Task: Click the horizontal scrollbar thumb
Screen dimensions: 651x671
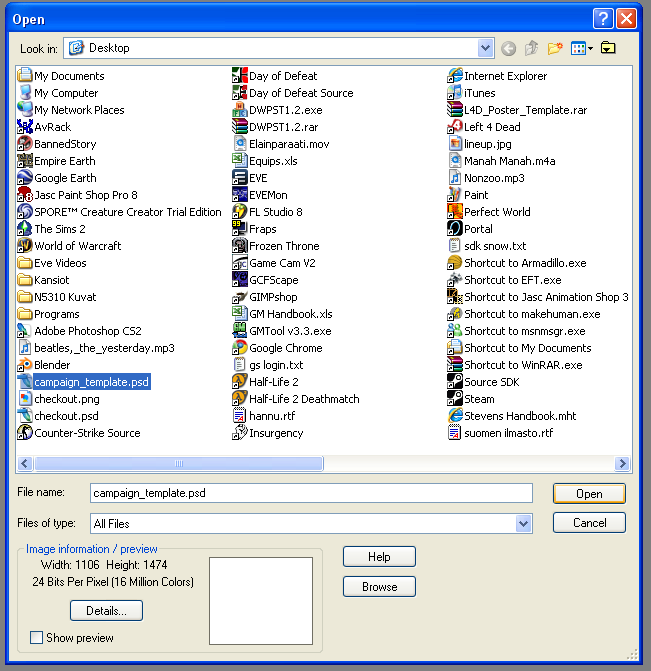Action: 179,463
